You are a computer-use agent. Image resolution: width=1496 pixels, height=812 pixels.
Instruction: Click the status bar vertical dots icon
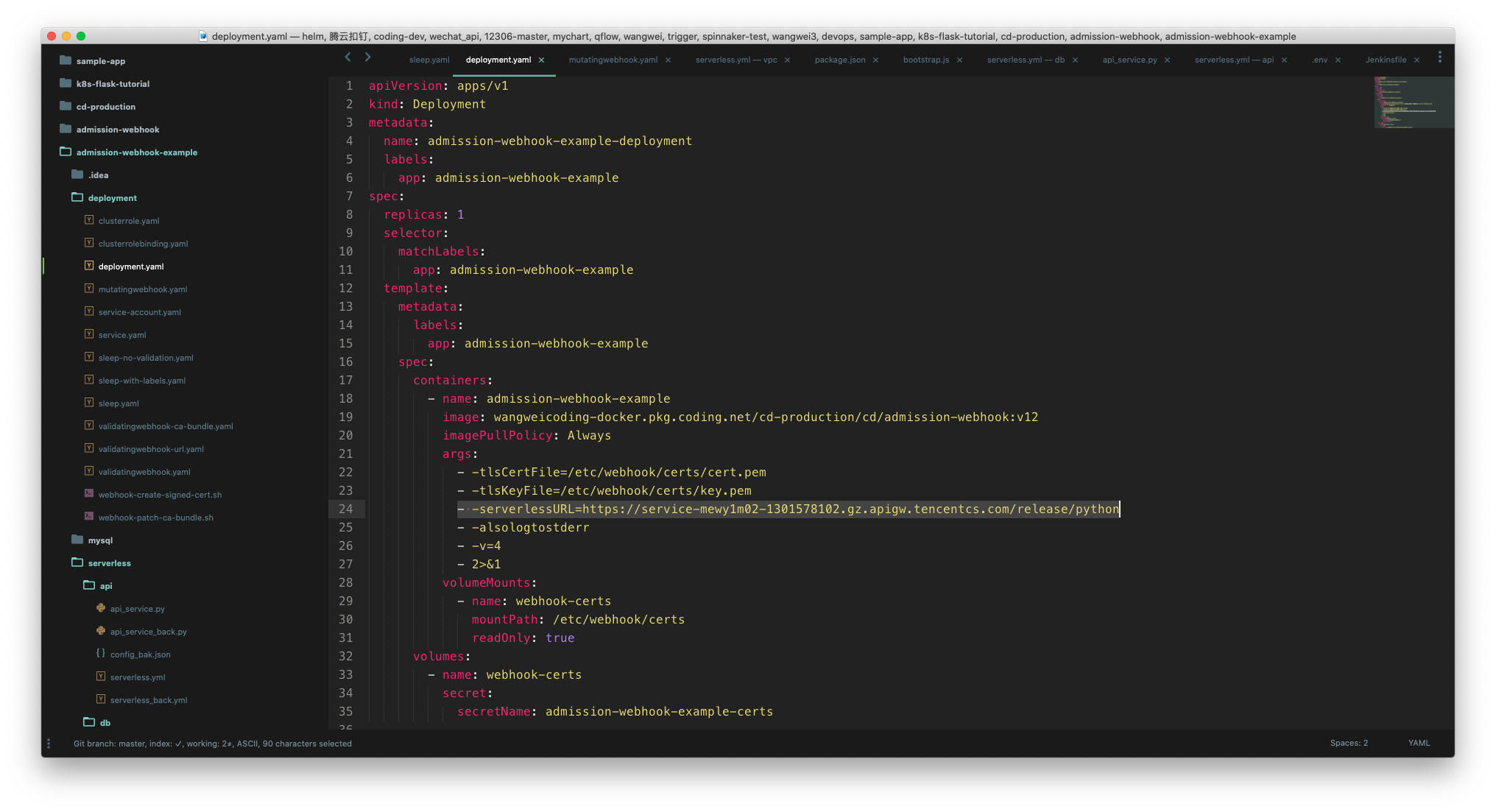(x=49, y=744)
